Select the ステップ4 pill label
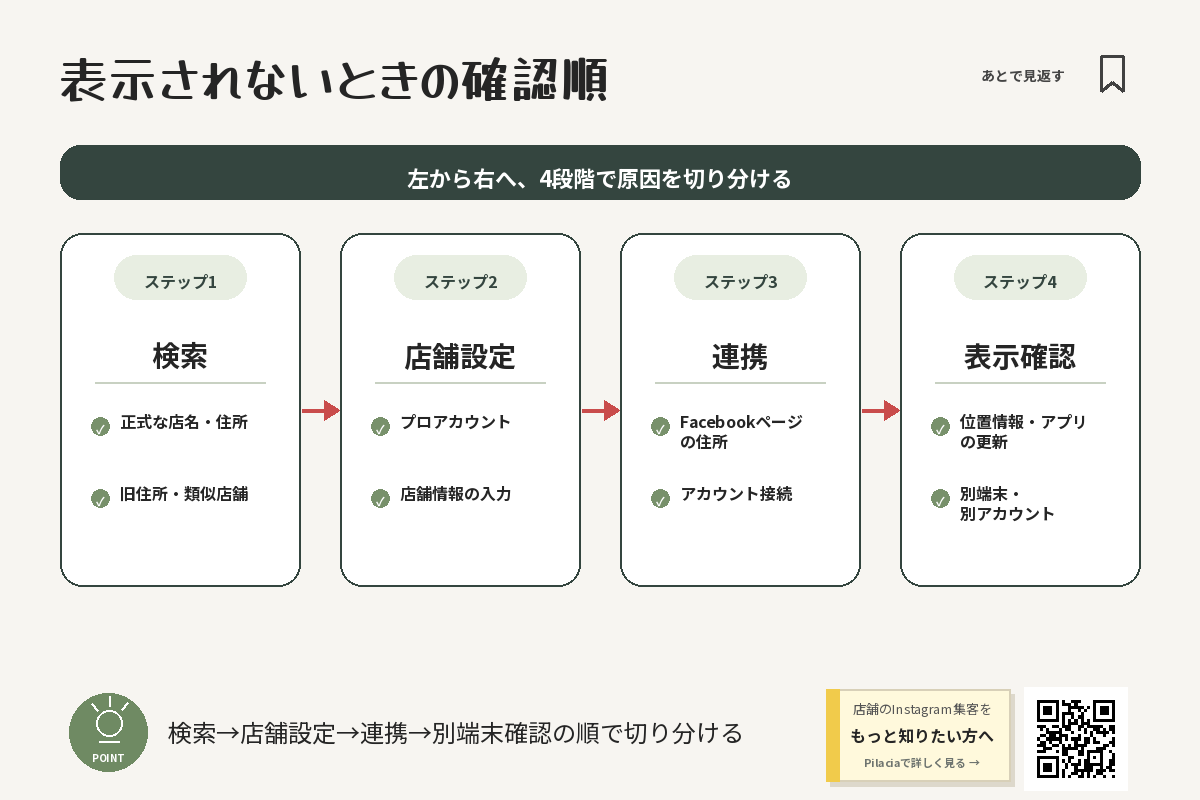The height and width of the screenshot is (800, 1200). click(x=1020, y=278)
